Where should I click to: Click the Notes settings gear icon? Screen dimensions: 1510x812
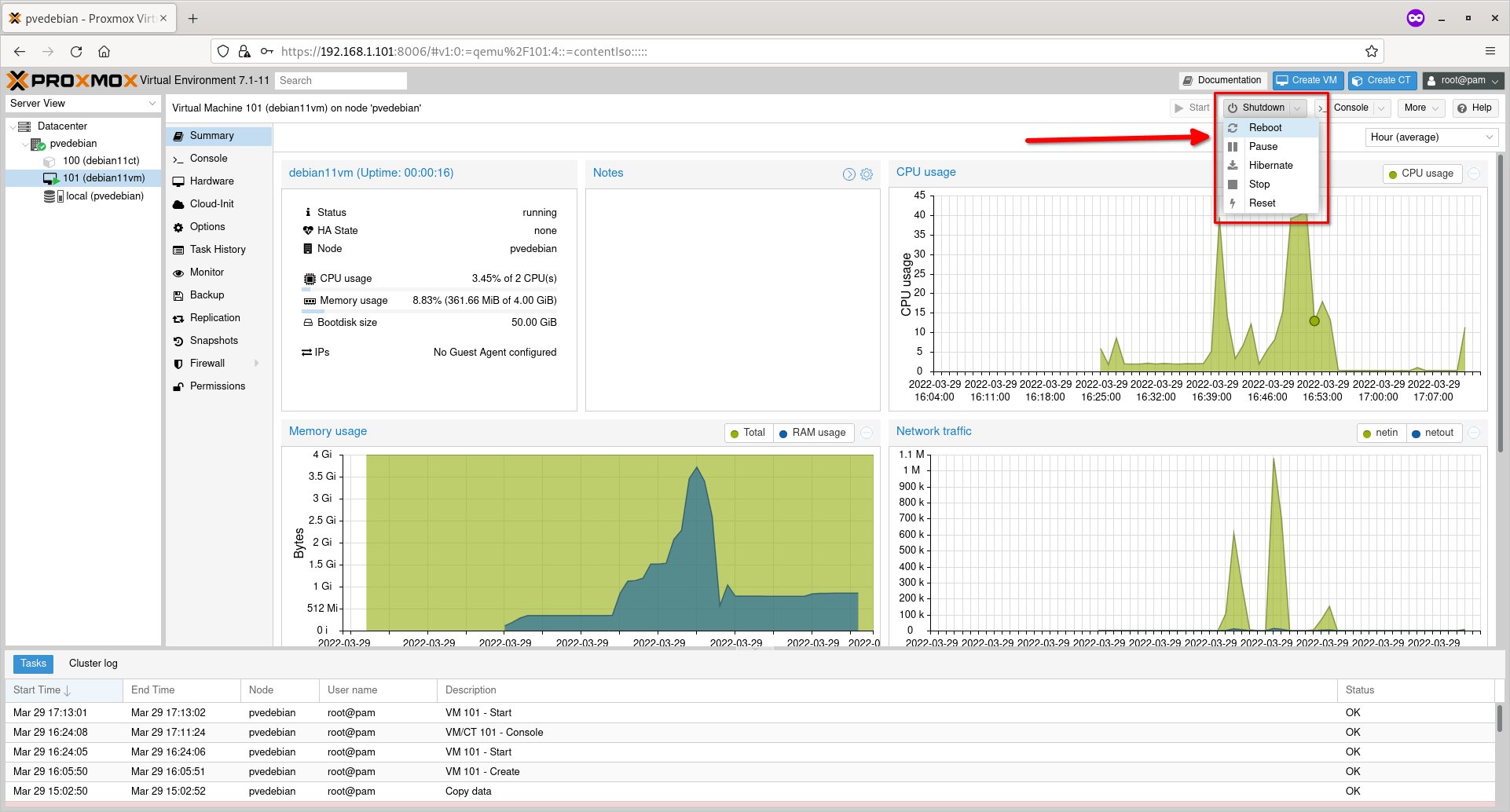[x=867, y=174]
